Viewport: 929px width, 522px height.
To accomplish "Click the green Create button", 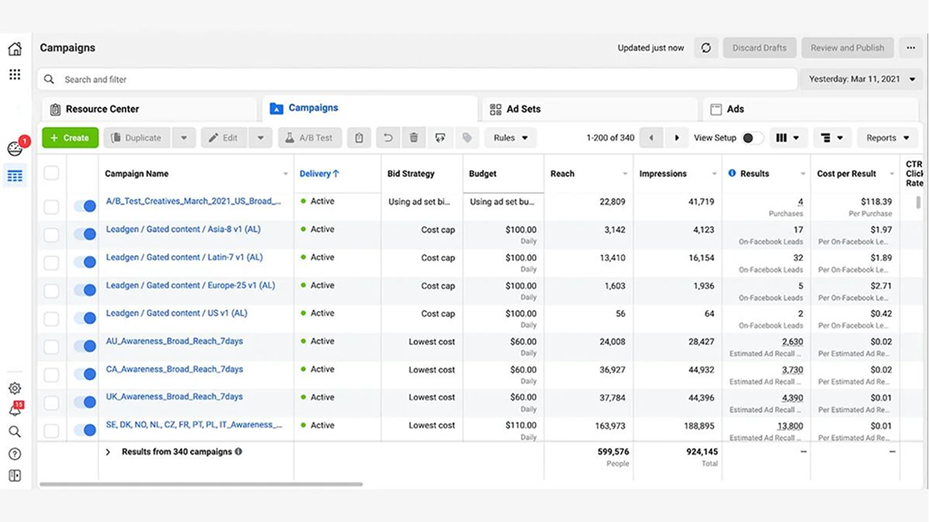I will point(70,138).
